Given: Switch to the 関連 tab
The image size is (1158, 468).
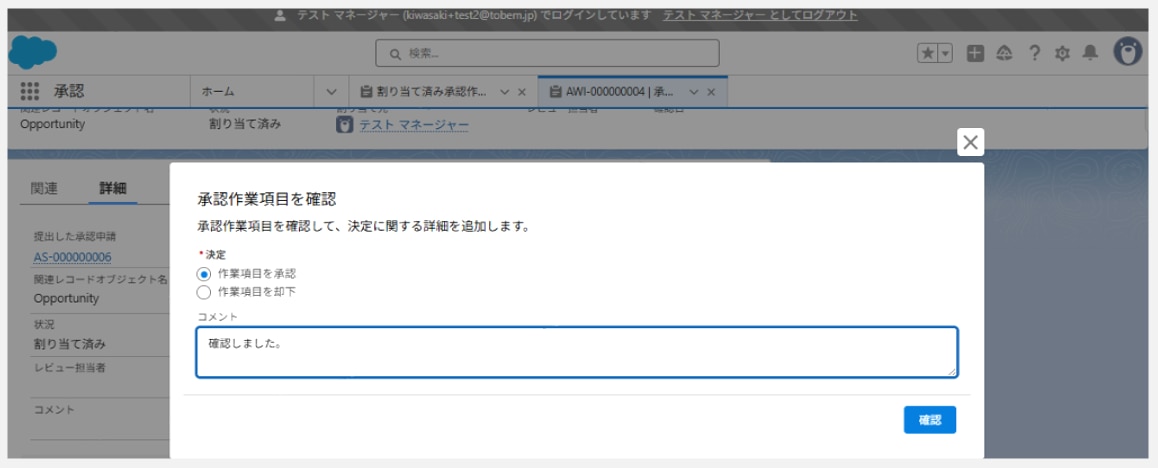Looking at the screenshot, I should [x=44, y=188].
